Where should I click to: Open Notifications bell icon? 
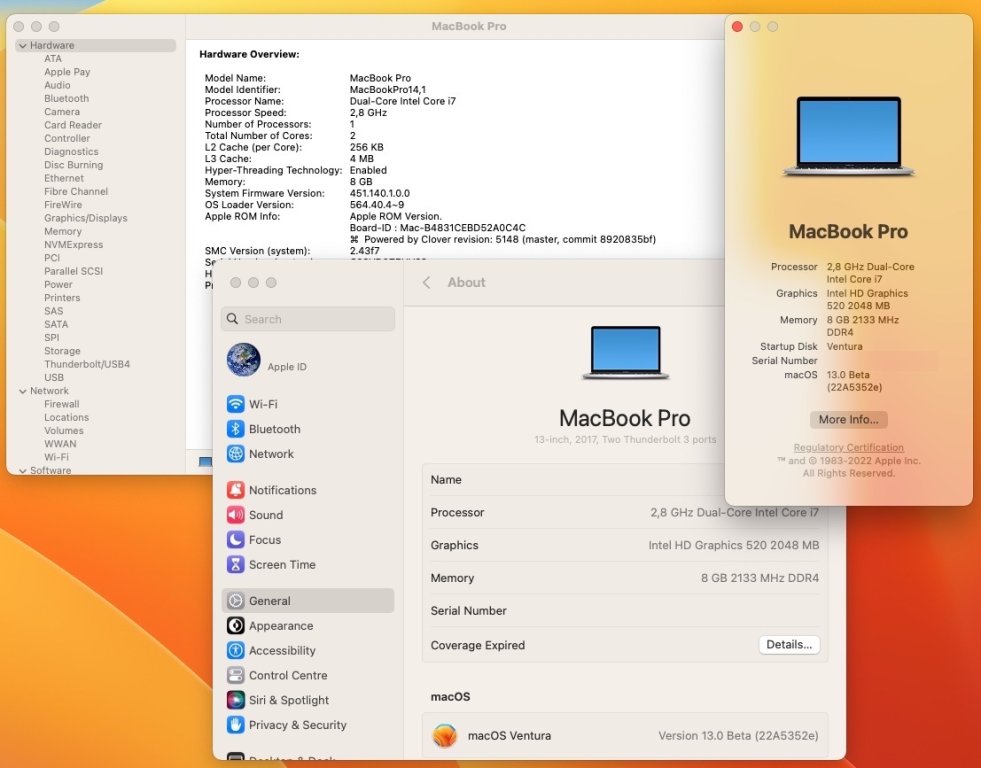tap(235, 490)
